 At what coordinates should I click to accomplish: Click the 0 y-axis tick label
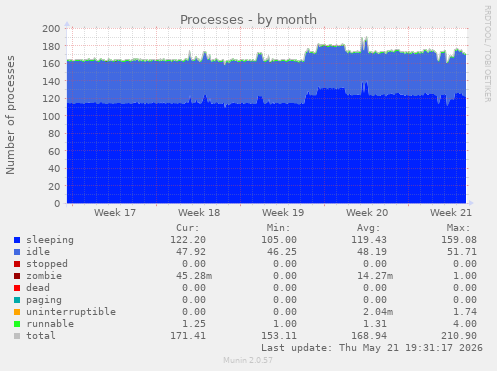(x=57, y=203)
